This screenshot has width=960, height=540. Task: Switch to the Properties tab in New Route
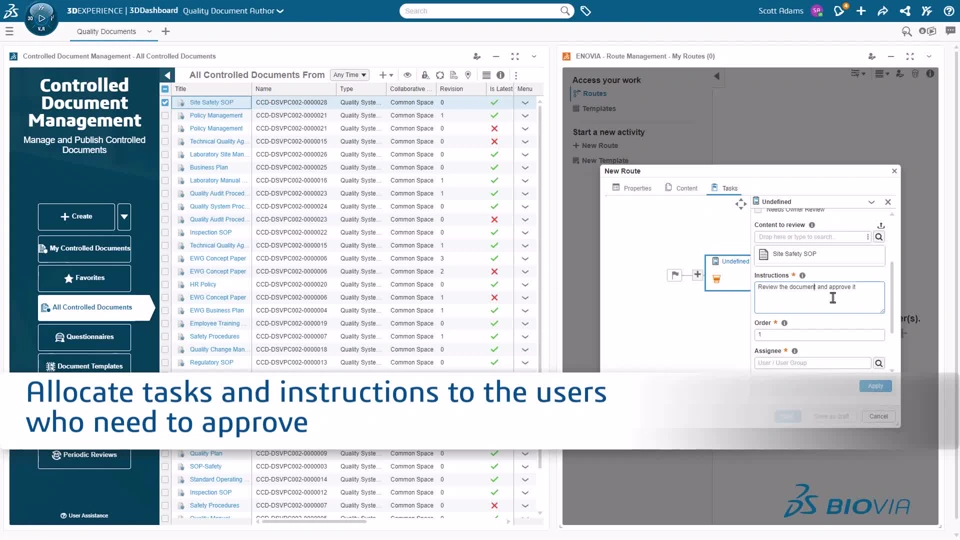(632, 188)
